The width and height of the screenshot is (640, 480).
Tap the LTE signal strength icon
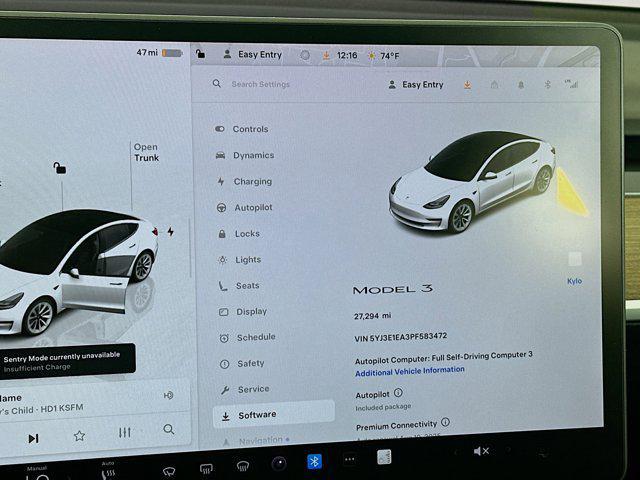pyautogui.click(x=571, y=84)
